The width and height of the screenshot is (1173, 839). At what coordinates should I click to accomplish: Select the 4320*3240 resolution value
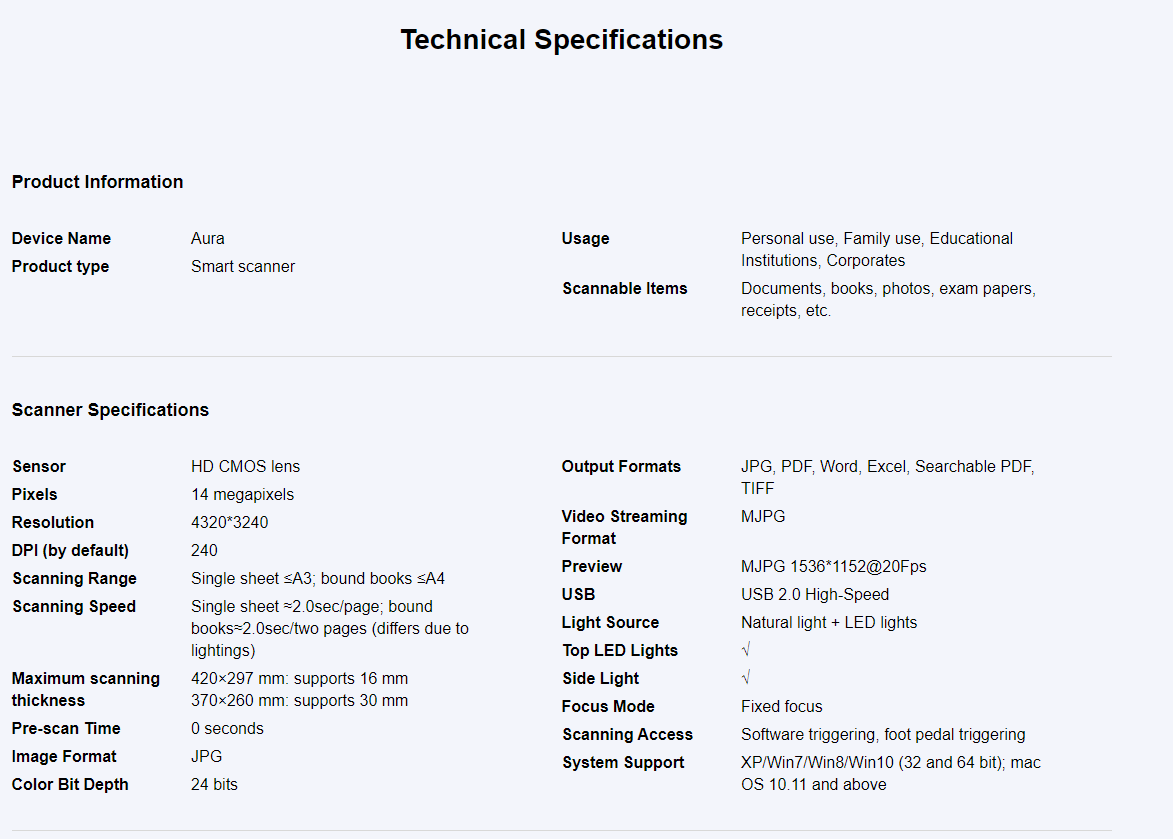pos(230,523)
